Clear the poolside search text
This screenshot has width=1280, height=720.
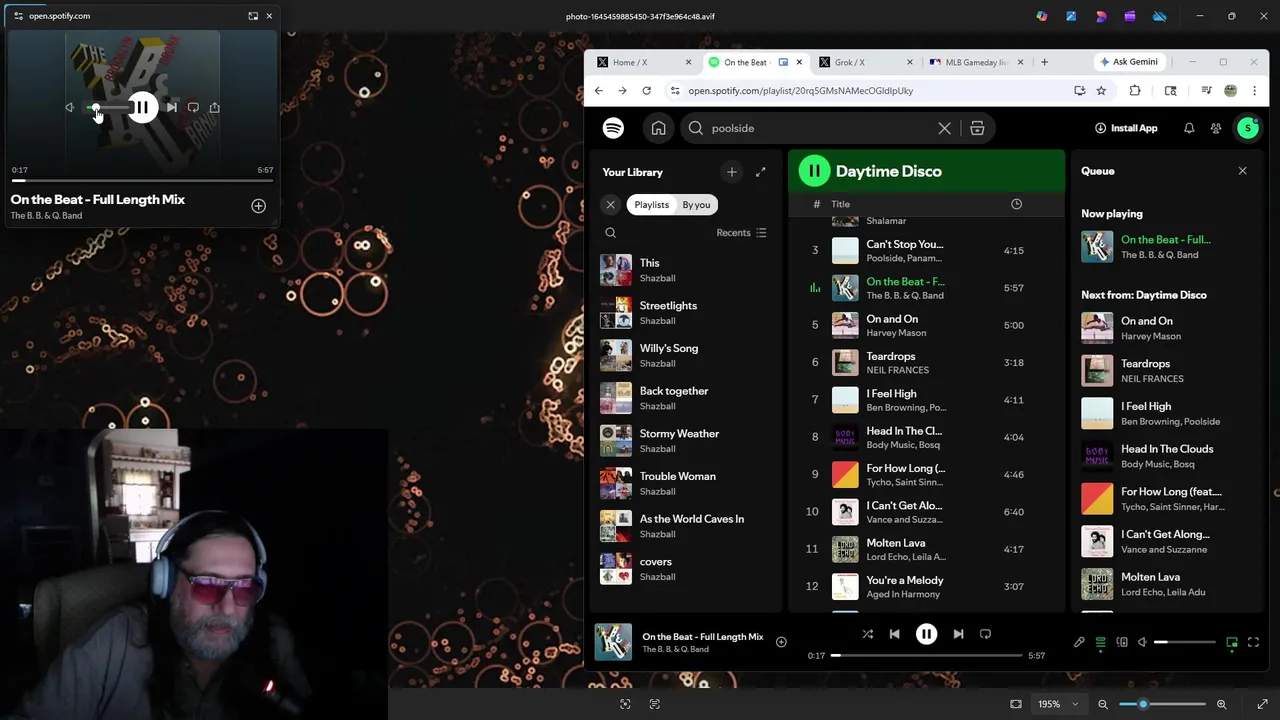(944, 128)
